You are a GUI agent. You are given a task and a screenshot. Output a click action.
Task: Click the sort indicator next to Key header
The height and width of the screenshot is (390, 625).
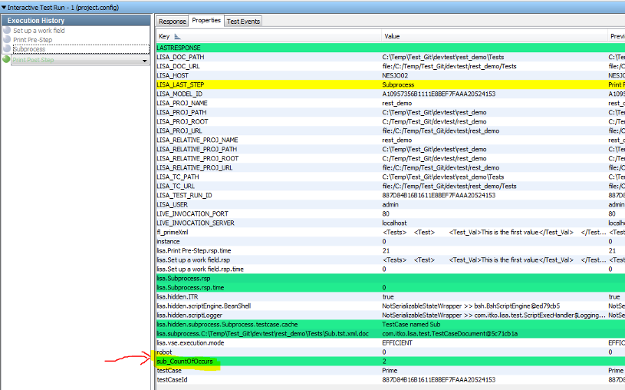177,36
